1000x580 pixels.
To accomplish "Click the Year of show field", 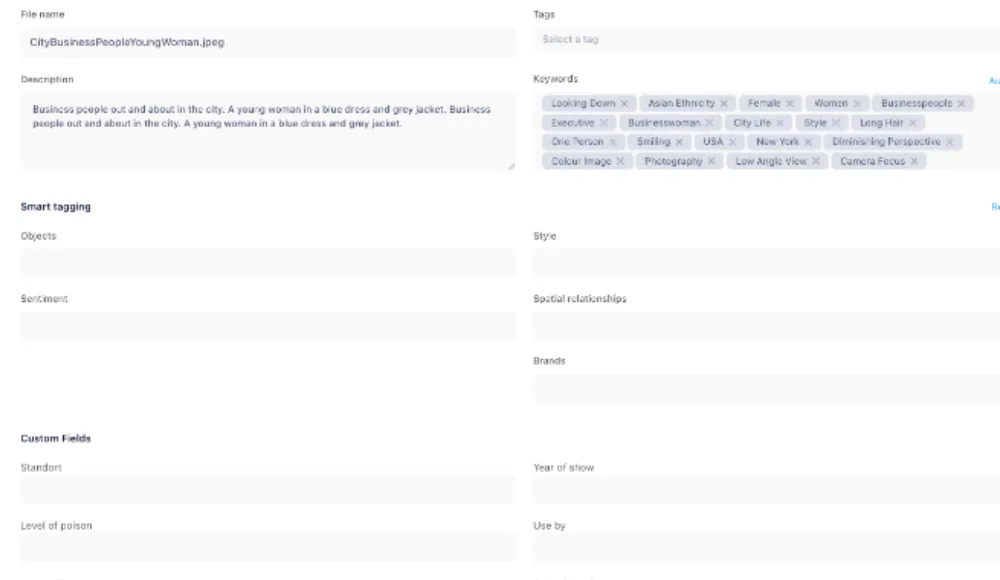I will [x=766, y=490].
